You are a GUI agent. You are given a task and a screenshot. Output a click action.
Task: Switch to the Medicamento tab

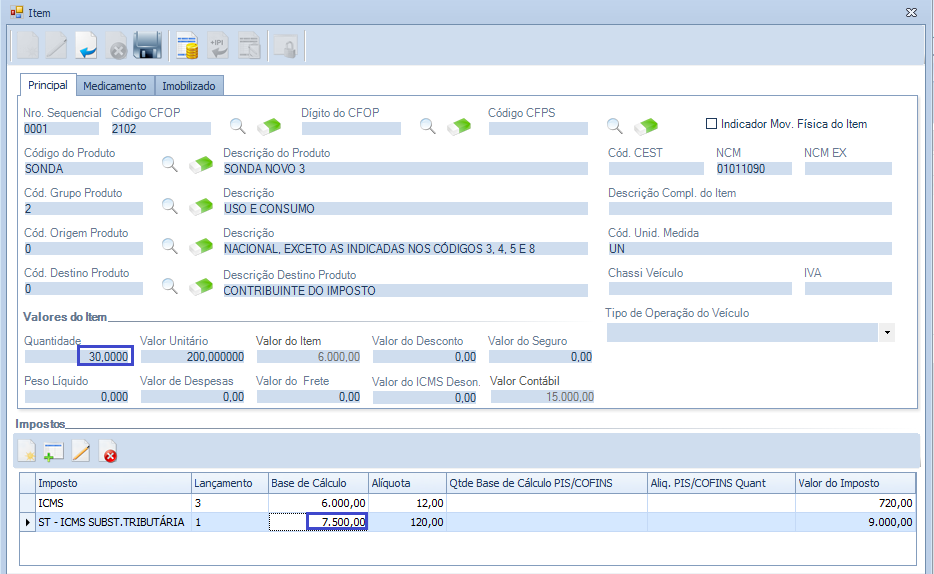[114, 86]
